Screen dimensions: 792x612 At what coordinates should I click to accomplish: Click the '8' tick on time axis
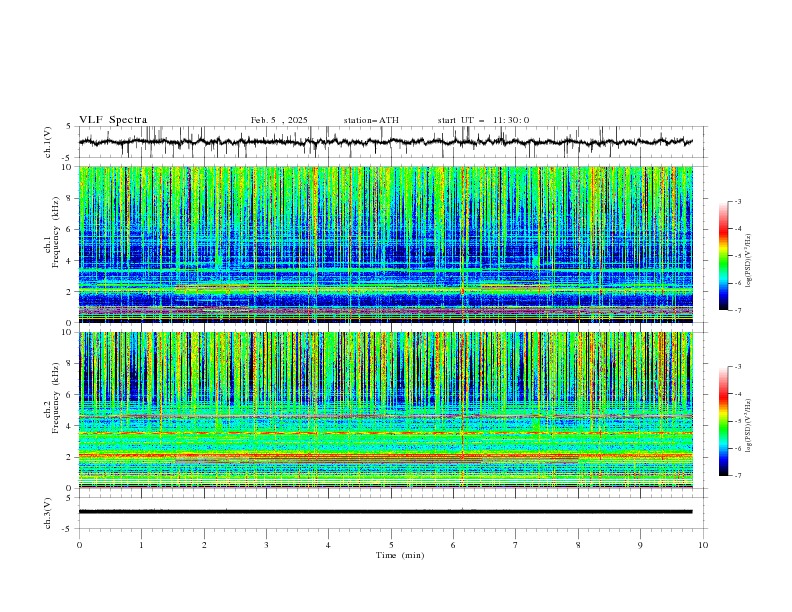coord(578,545)
